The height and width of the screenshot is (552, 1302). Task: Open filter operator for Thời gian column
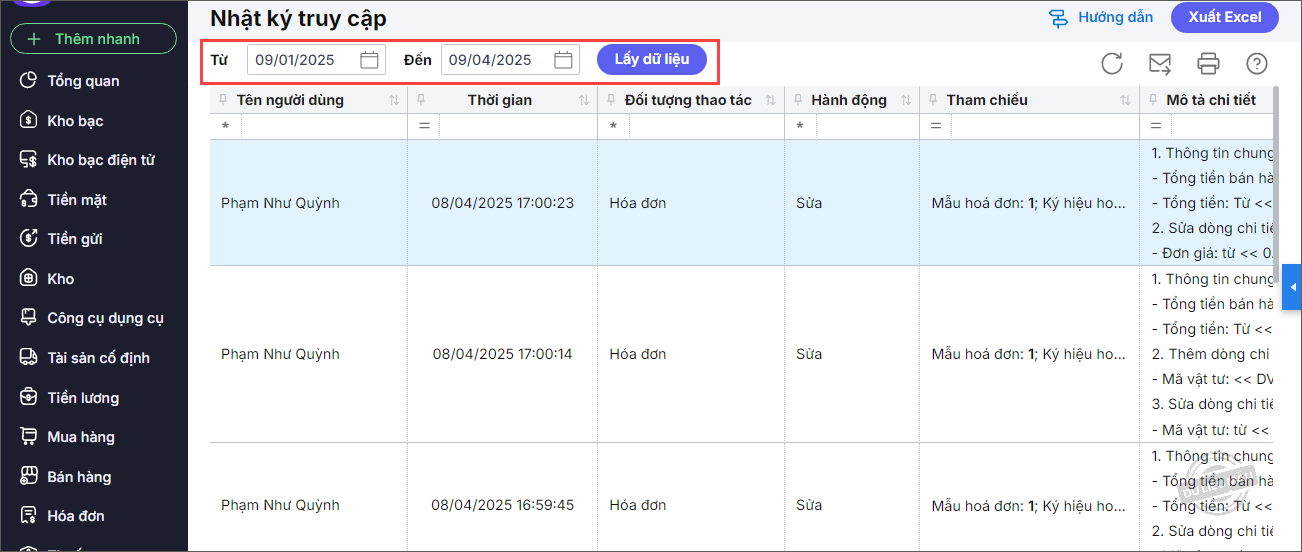(424, 127)
